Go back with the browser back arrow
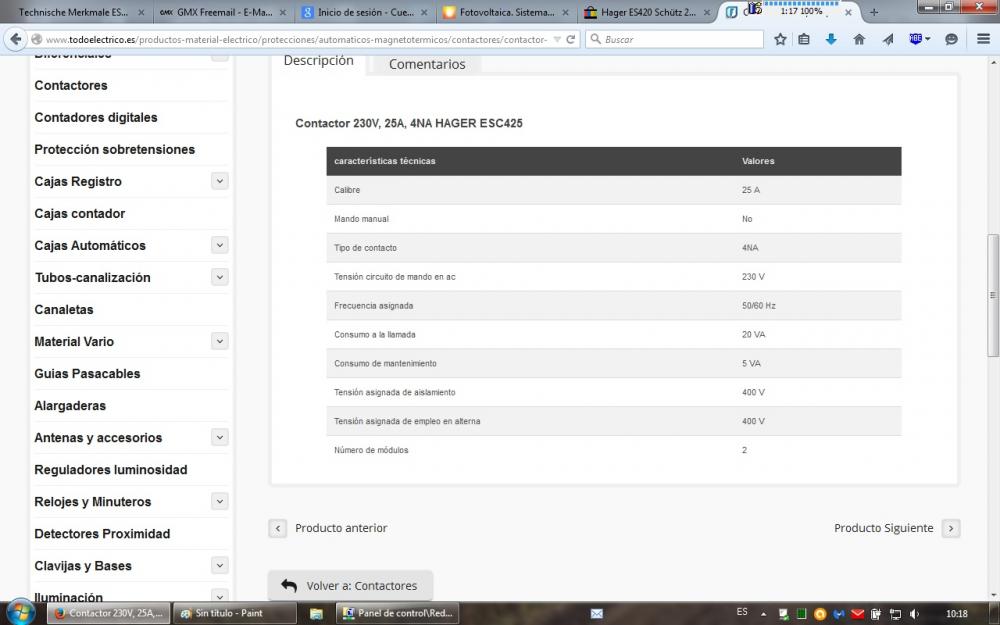The image size is (1000, 625). click(x=15, y=39)
